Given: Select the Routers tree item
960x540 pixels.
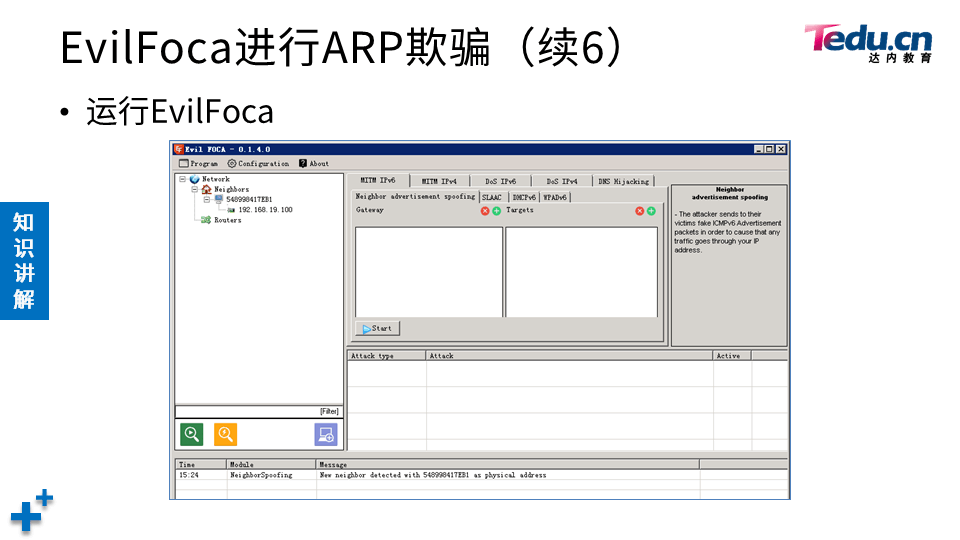Looking at the screenshot, I should (x=228, y=220).
